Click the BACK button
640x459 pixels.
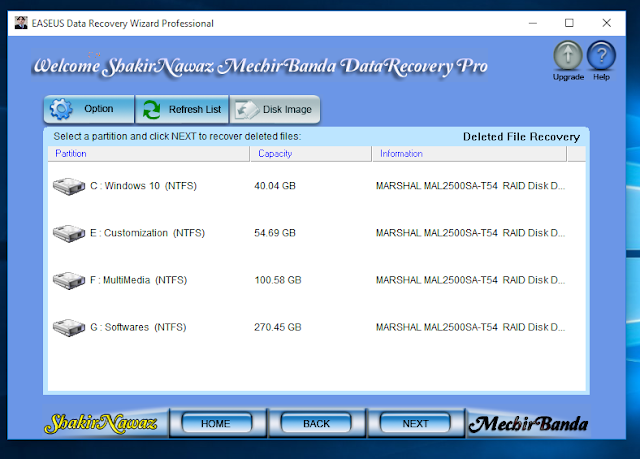click(x=316, y=424)
